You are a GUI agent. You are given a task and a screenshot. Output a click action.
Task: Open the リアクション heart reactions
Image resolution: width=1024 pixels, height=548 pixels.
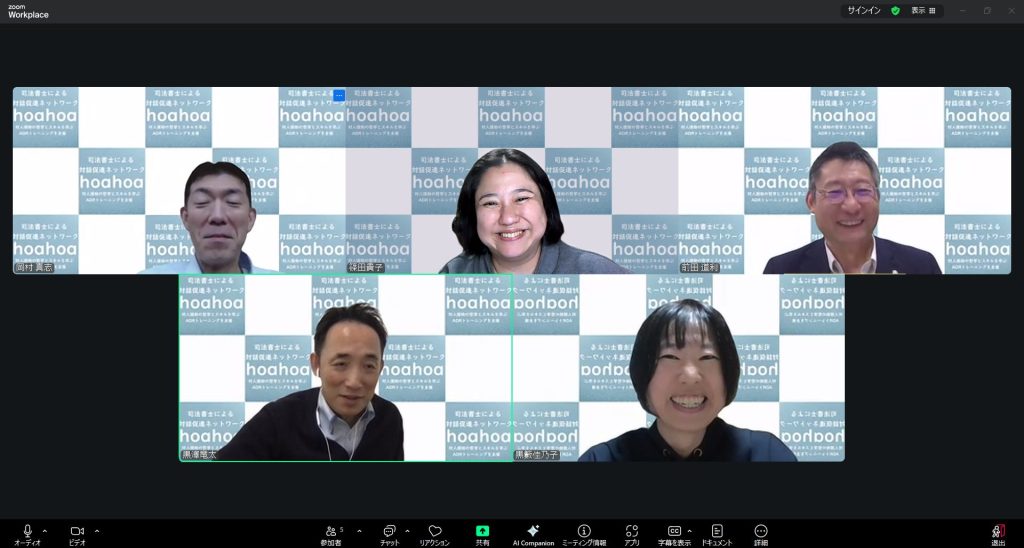coord(434,533)
